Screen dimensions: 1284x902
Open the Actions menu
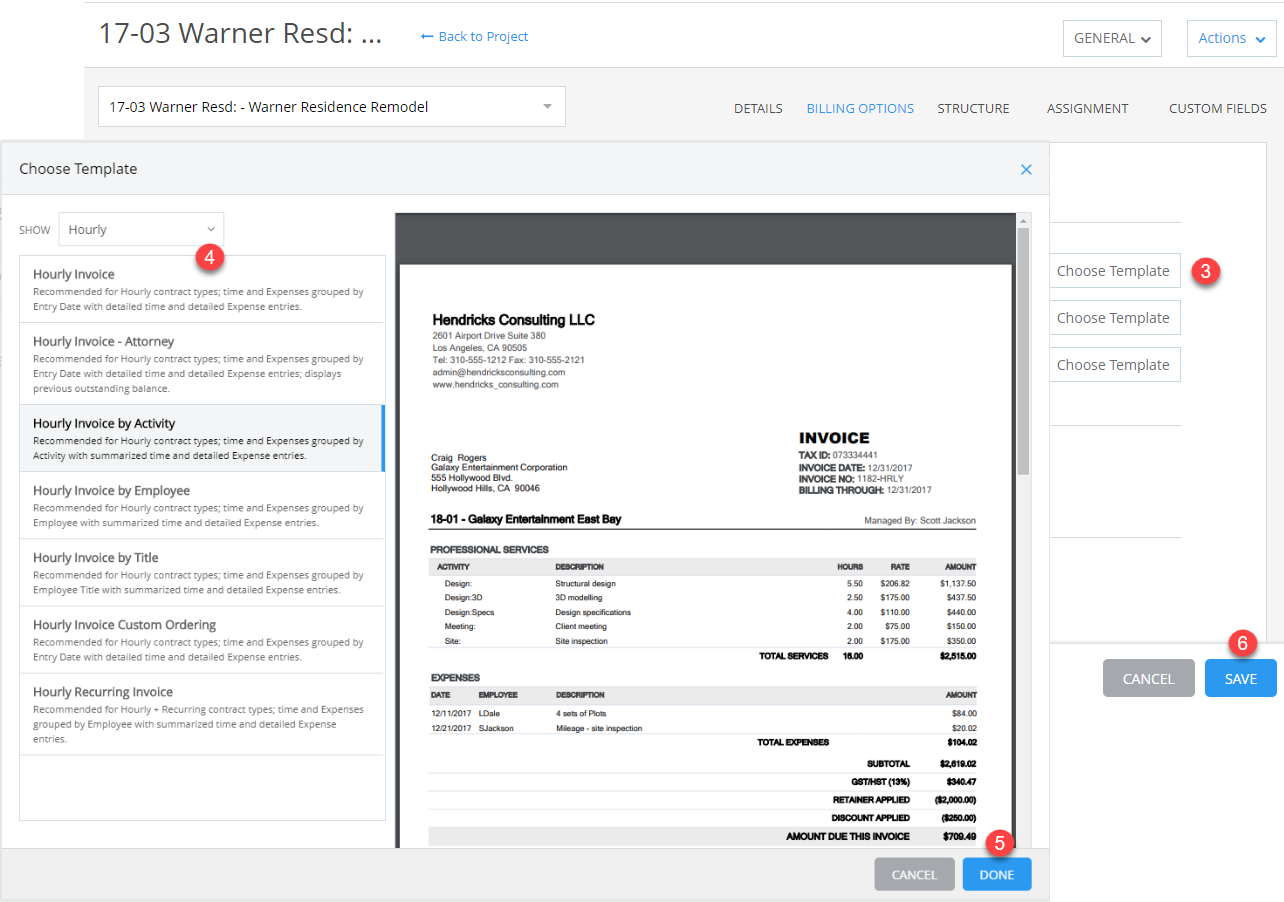(1231, 38)
